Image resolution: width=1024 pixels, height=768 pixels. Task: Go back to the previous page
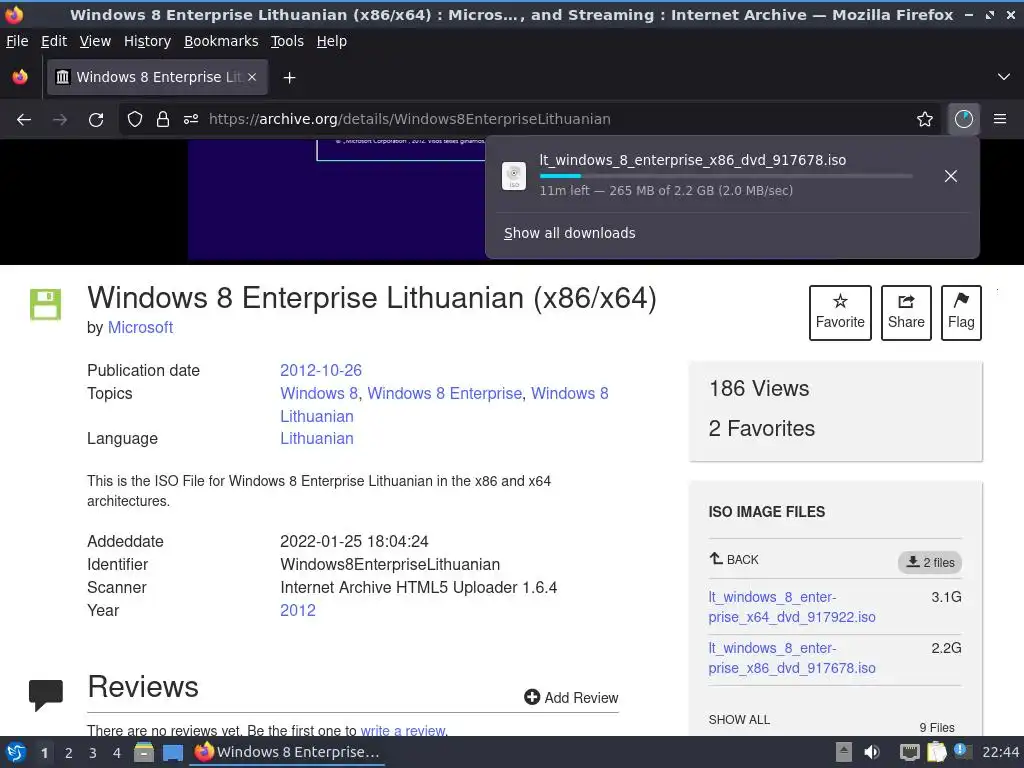click(24, 120)
